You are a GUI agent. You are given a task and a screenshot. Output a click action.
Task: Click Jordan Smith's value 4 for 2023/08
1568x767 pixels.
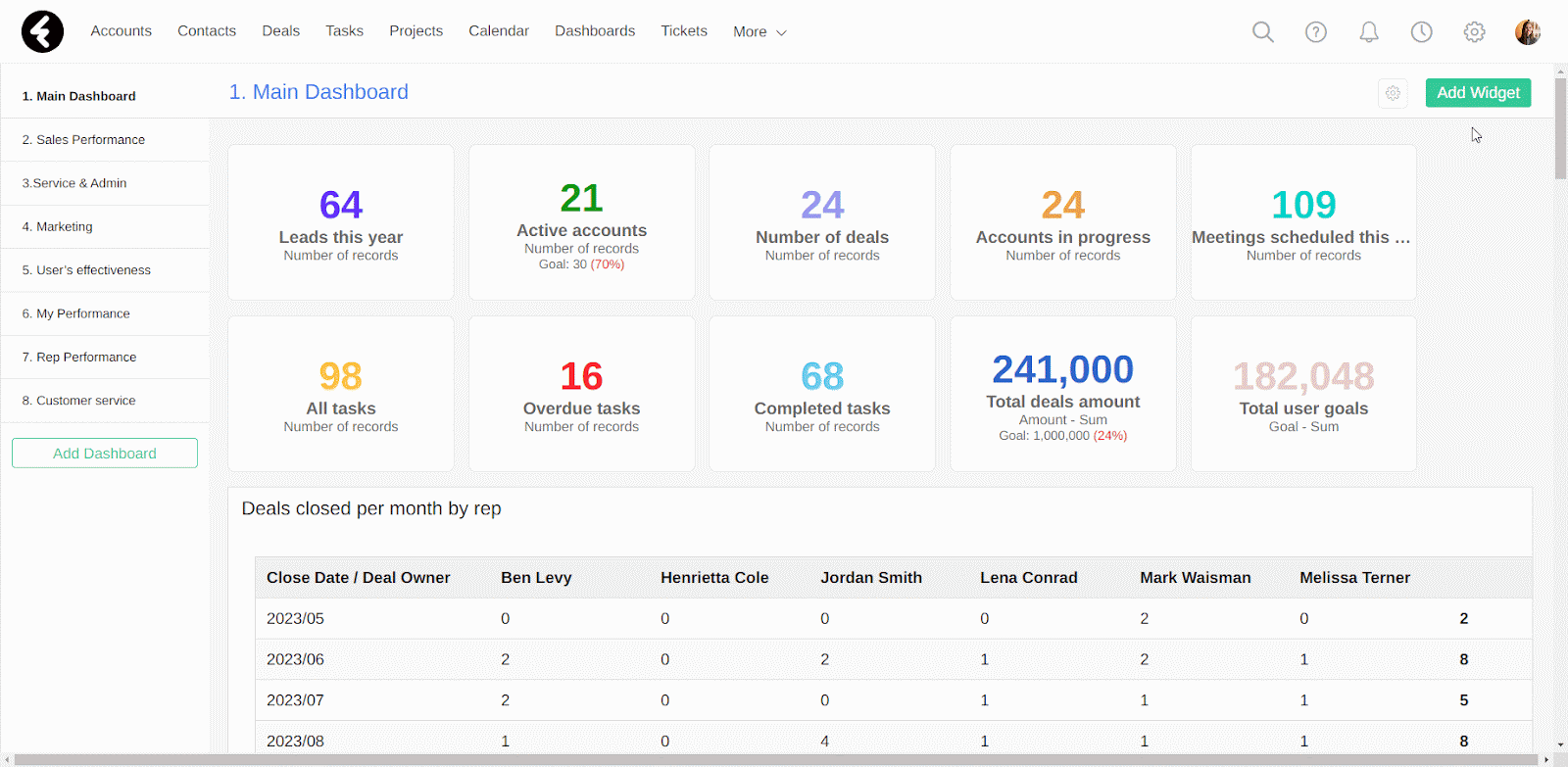point(825,742)
